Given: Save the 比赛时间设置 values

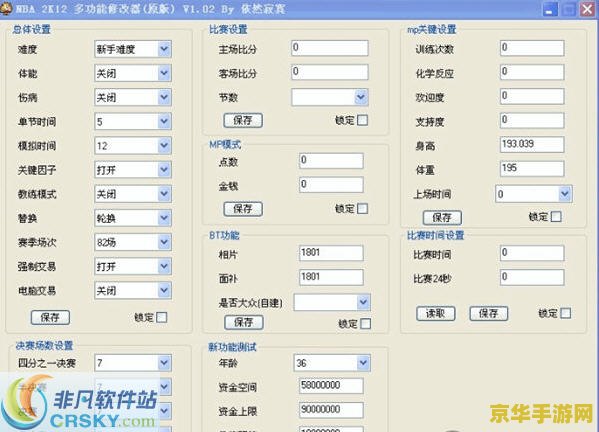Looking at the screenshot, I should pos(489,314).
